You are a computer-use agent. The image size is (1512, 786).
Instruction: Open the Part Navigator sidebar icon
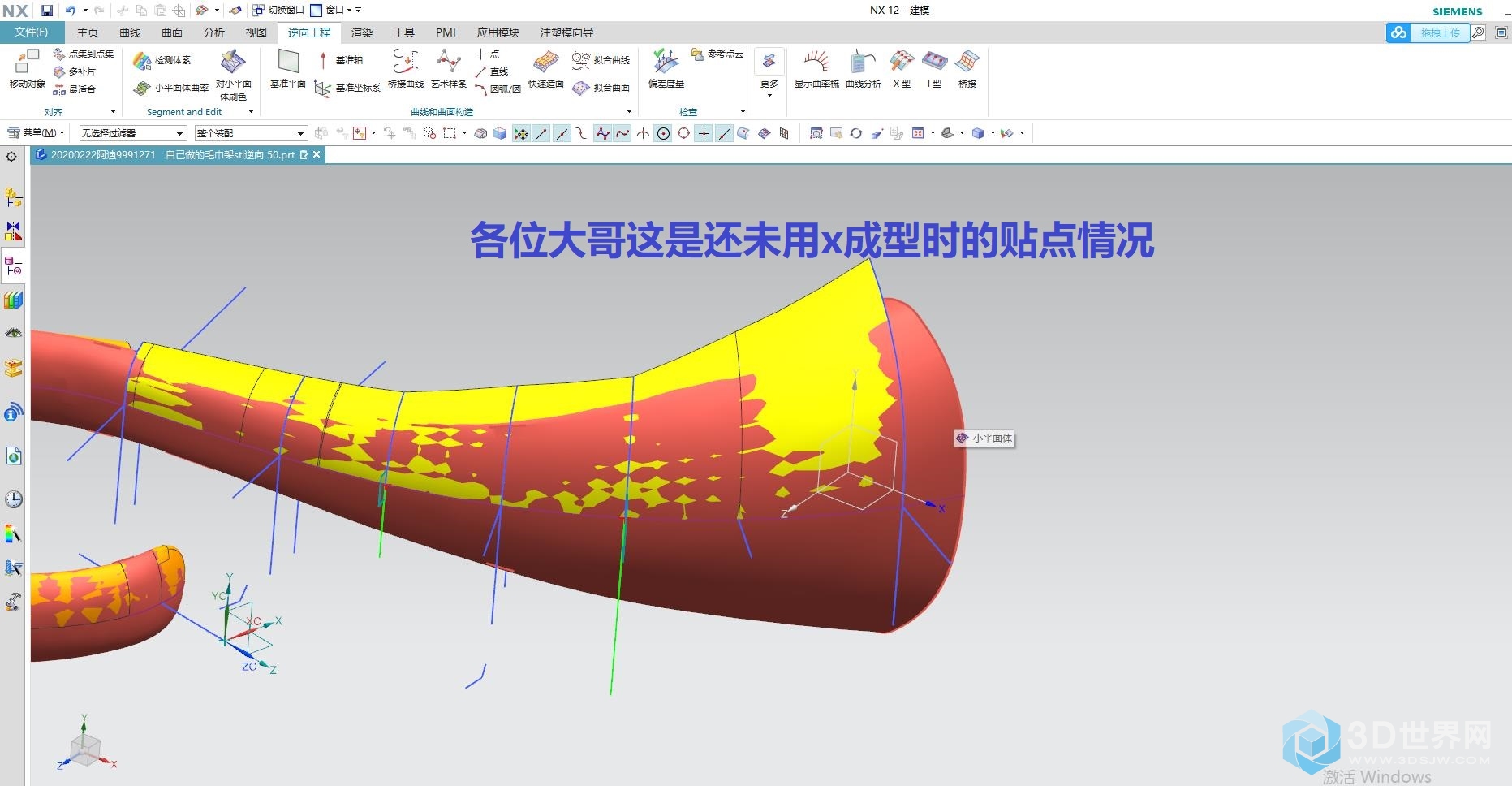pos(14,266)
